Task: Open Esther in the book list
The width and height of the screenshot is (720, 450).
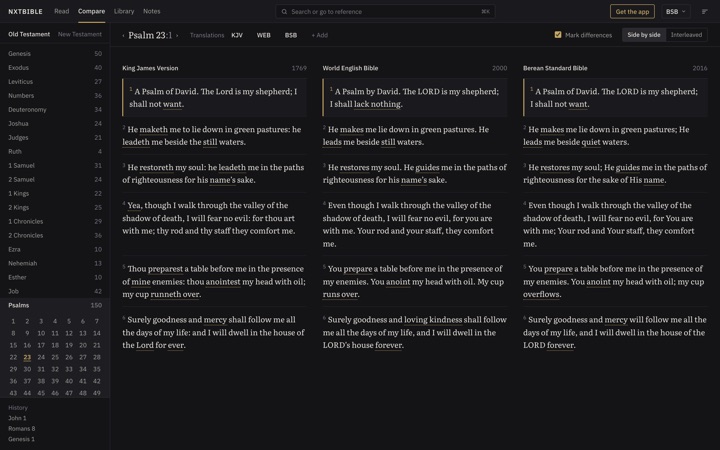Action: tap(55, 277)
